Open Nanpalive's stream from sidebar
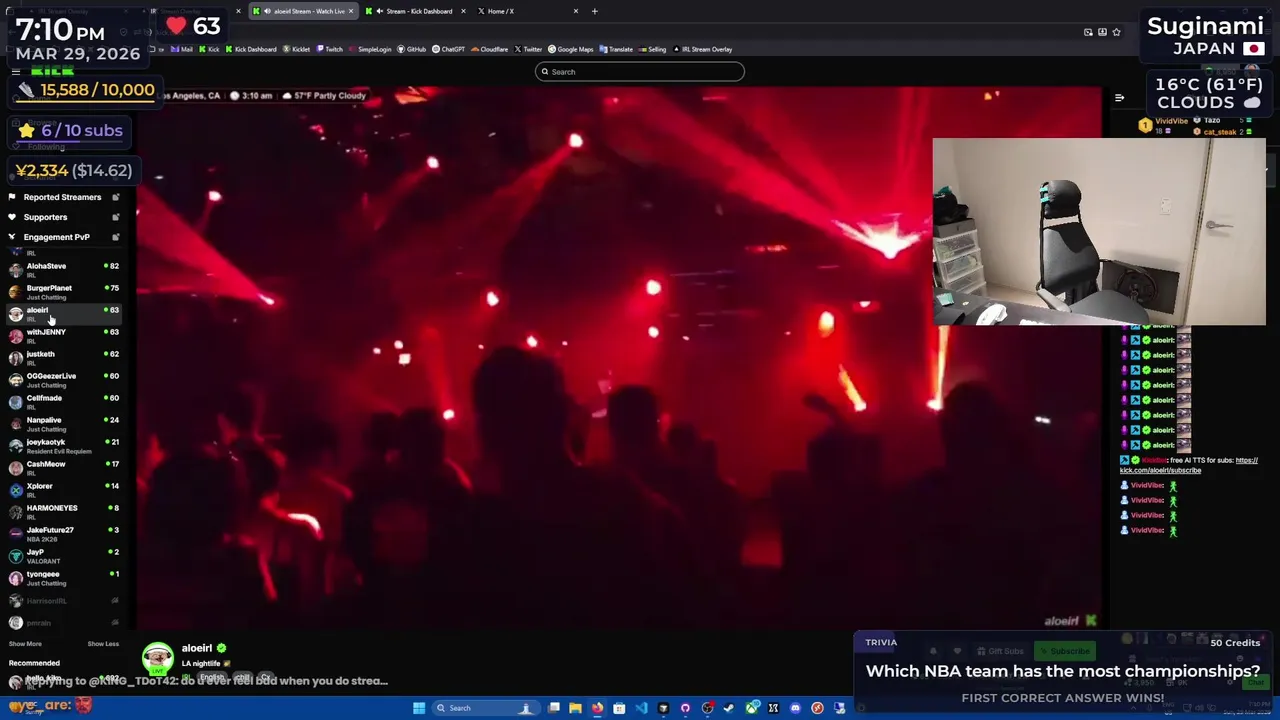 [x=63, y=423]
